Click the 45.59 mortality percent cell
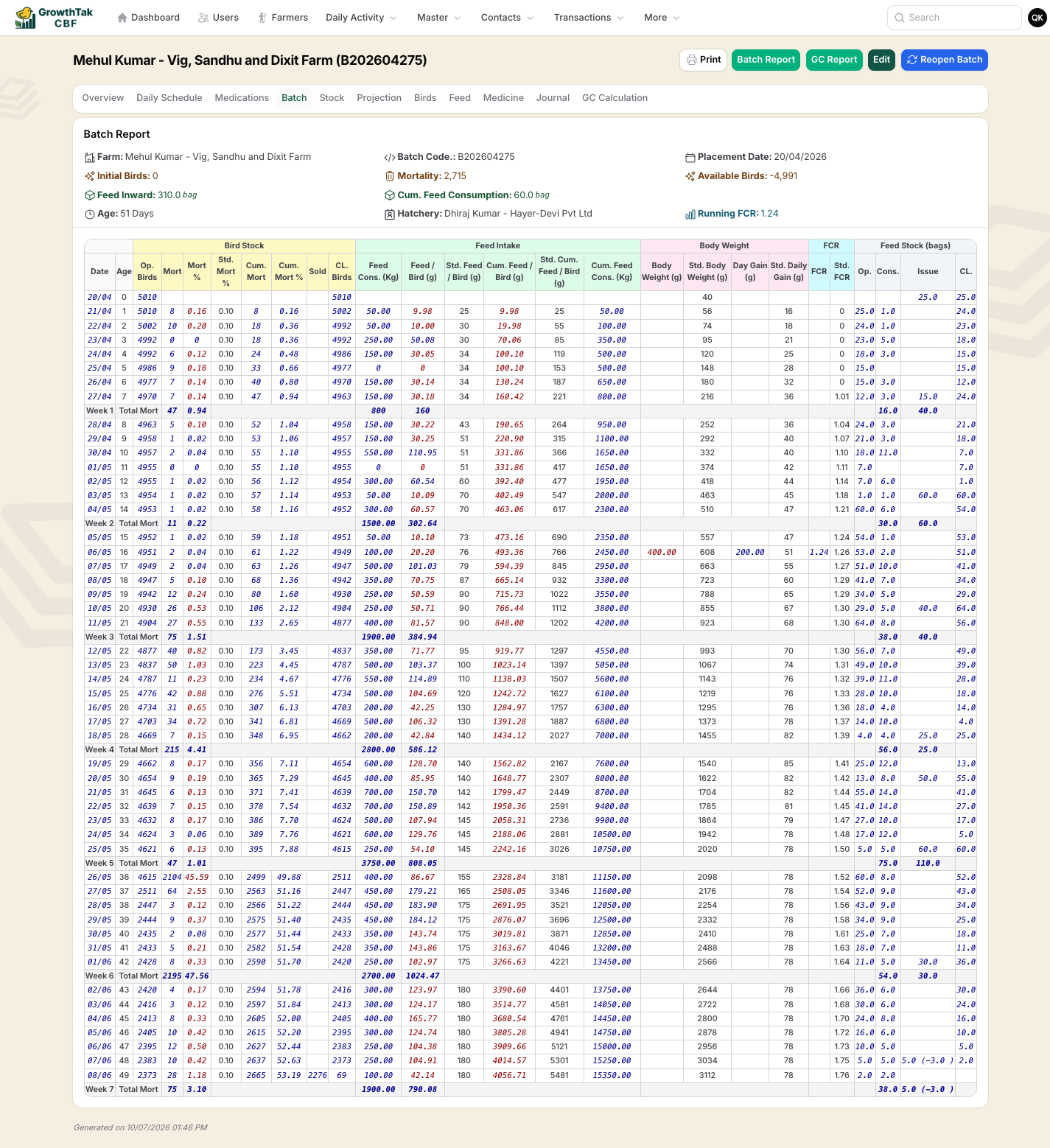The width and height of the screenshot is (1050, 1148). (x=197, y=878)
